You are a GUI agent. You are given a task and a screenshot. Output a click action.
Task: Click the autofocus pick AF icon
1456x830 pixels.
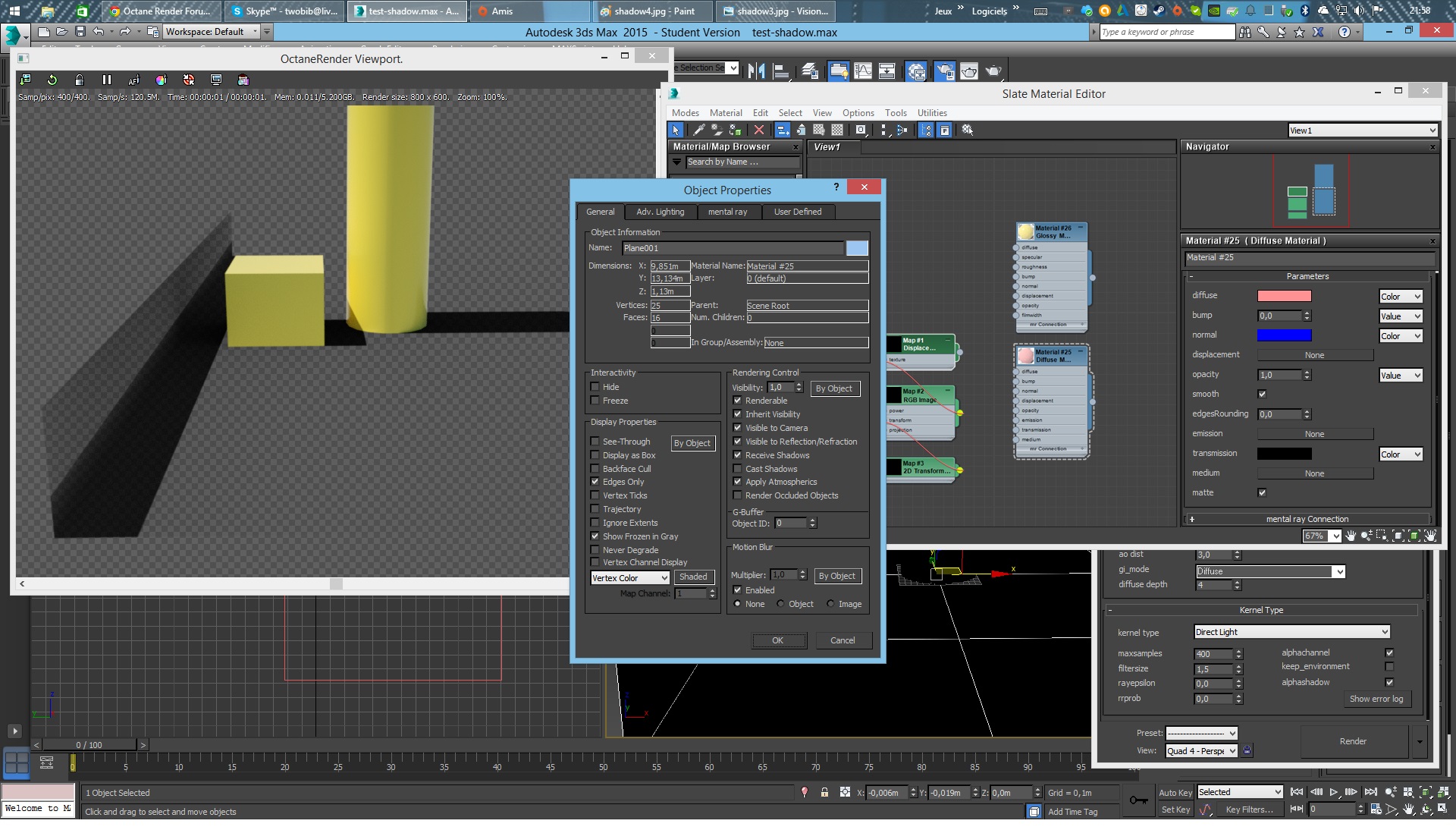click(x=133, y=80)
